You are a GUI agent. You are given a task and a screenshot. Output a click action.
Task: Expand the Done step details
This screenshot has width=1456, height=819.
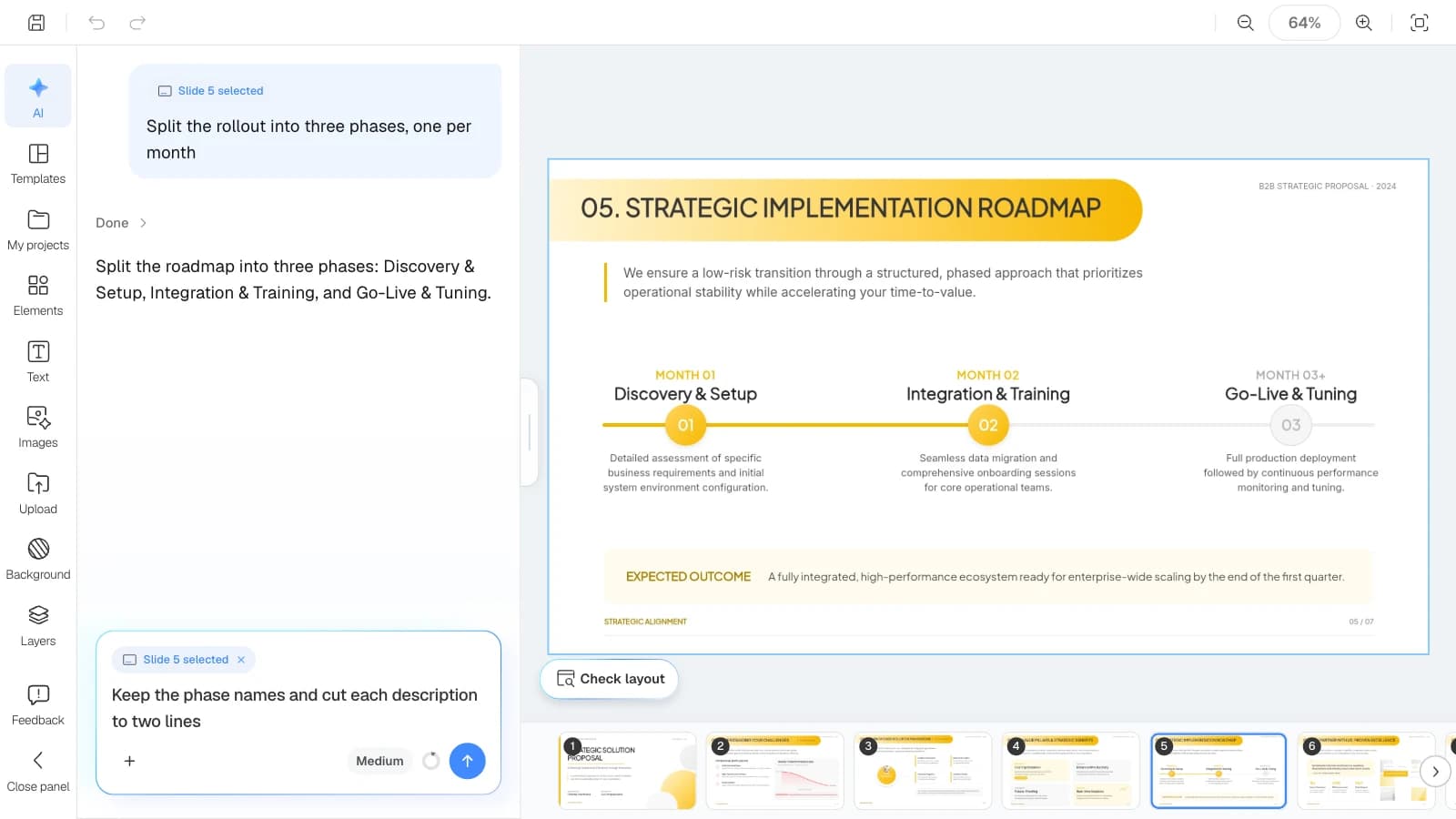(x=121, y=223)
